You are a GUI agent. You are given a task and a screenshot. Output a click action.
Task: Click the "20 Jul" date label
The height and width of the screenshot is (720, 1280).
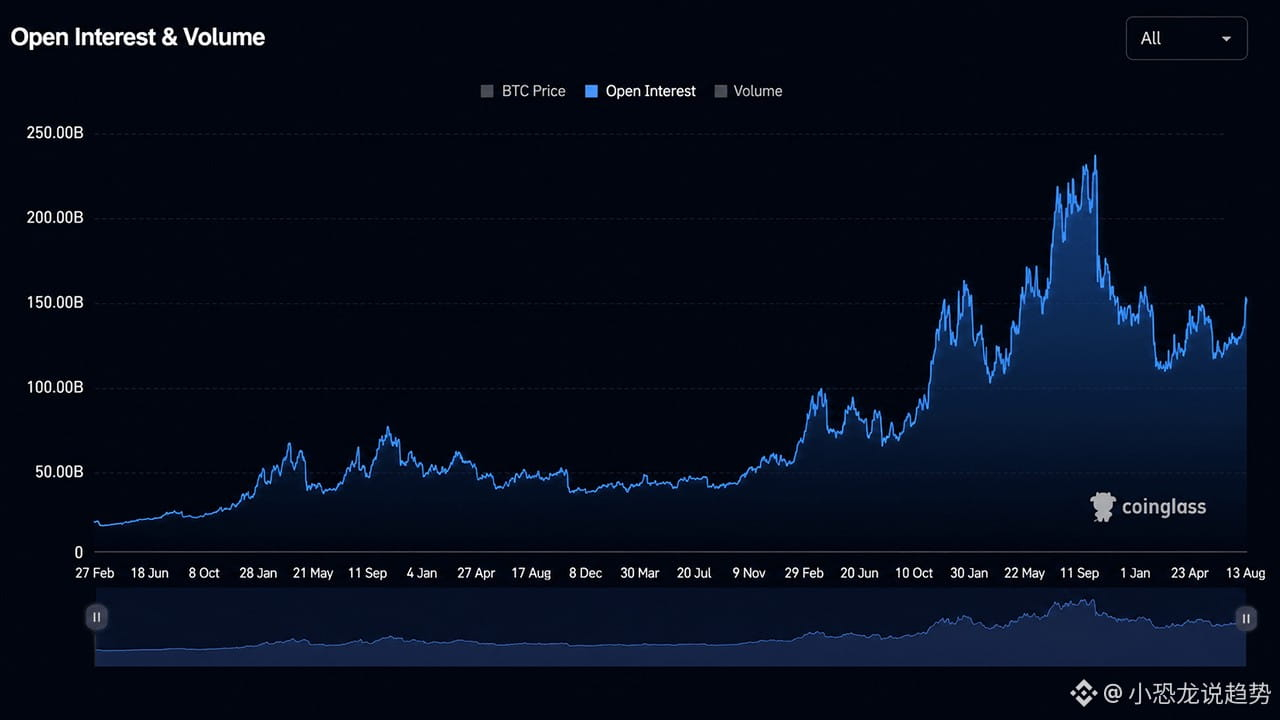pos(694,573)
